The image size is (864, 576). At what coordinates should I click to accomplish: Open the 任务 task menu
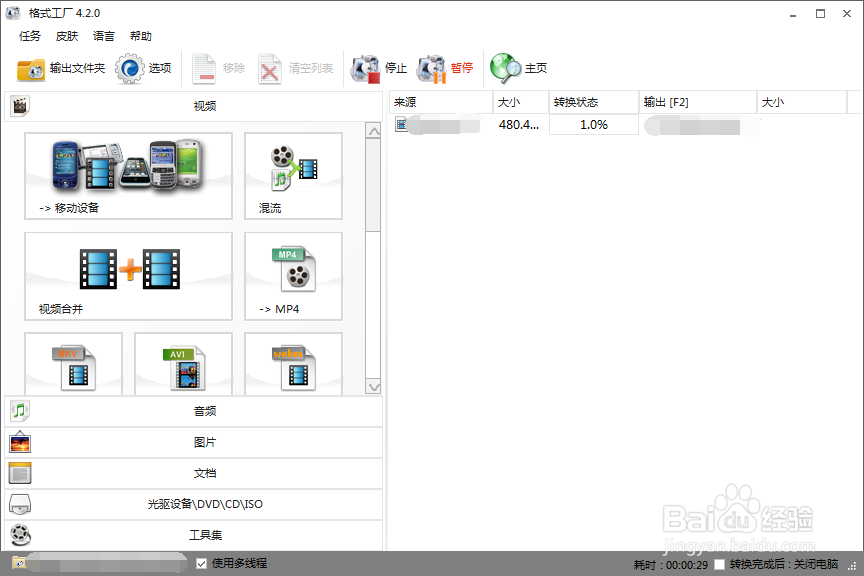click(30, 36)
